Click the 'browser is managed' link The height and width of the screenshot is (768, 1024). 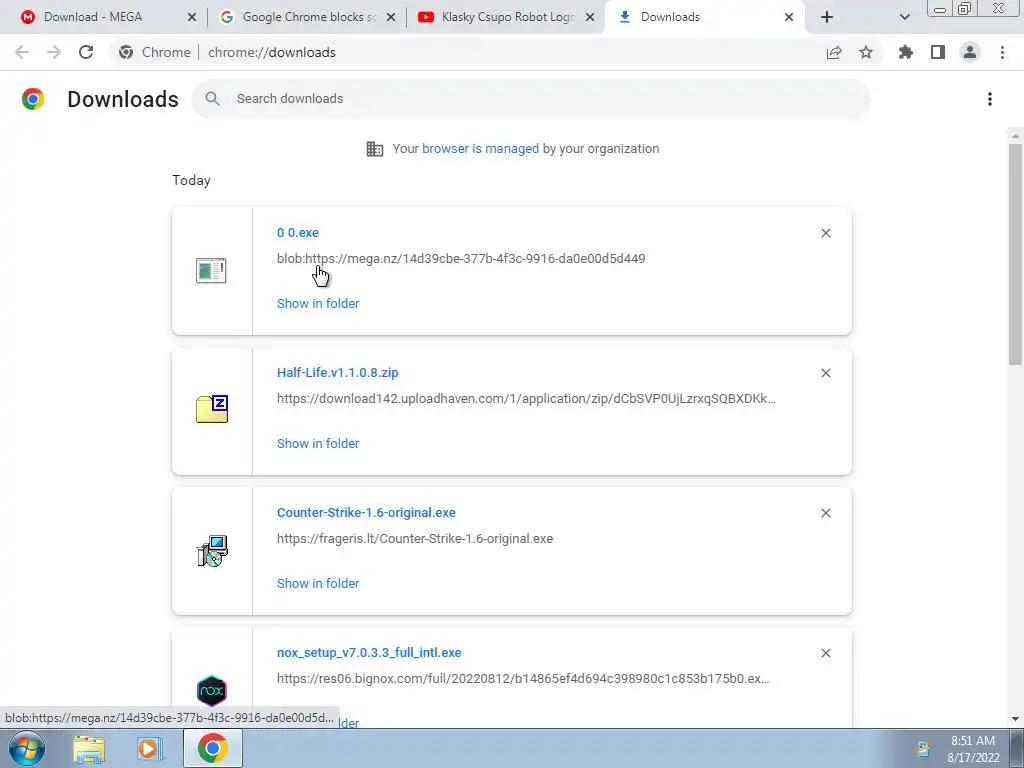pyautogui.click(x=481, y=149)
